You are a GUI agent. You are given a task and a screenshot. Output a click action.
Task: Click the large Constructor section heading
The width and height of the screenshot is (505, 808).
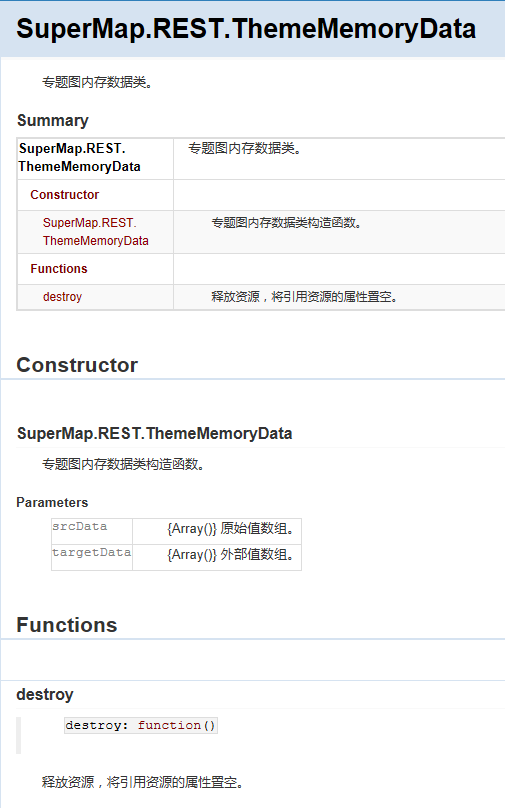77,365
